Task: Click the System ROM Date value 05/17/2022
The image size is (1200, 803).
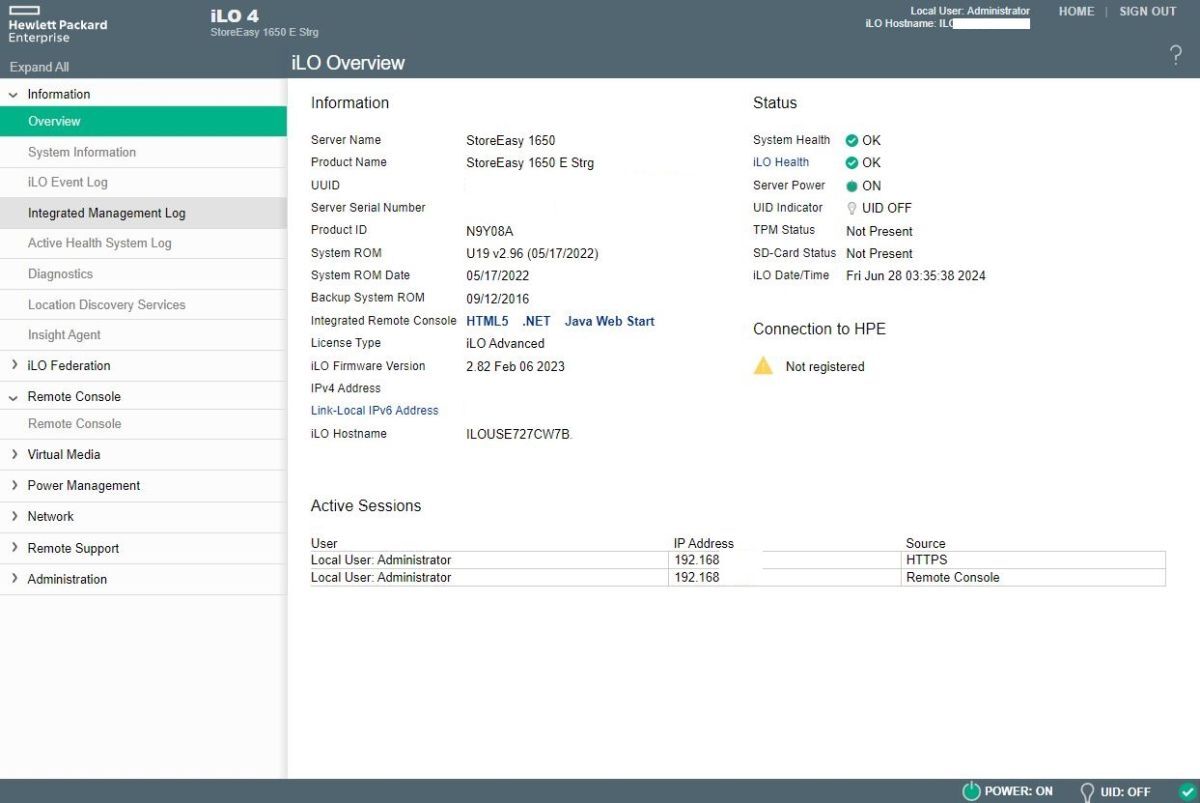Action: 498,276
